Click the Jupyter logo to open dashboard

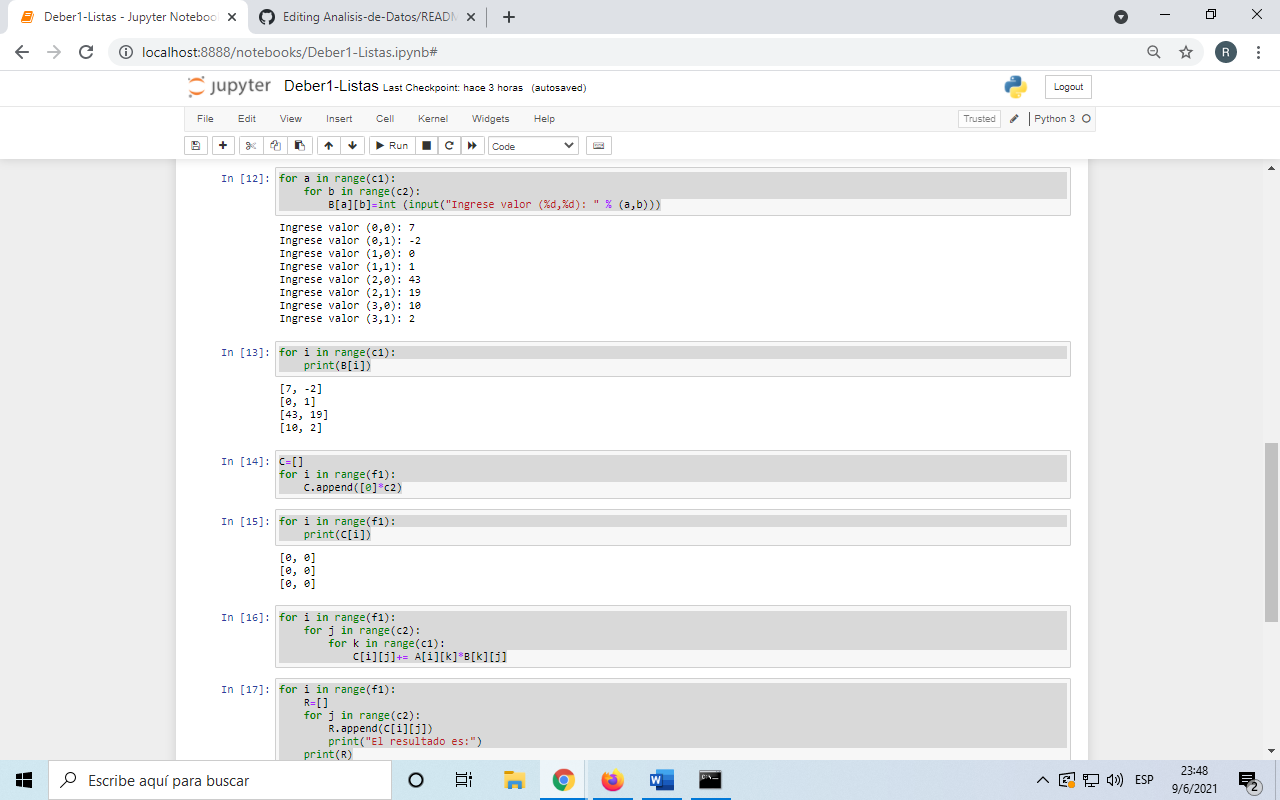(228, 86)
